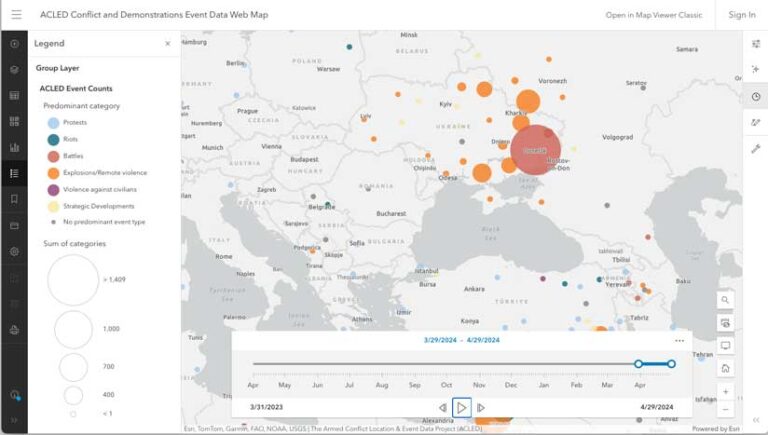
Task: Click the monitor screen map tool icon
Action: click(x=725, y=346)
